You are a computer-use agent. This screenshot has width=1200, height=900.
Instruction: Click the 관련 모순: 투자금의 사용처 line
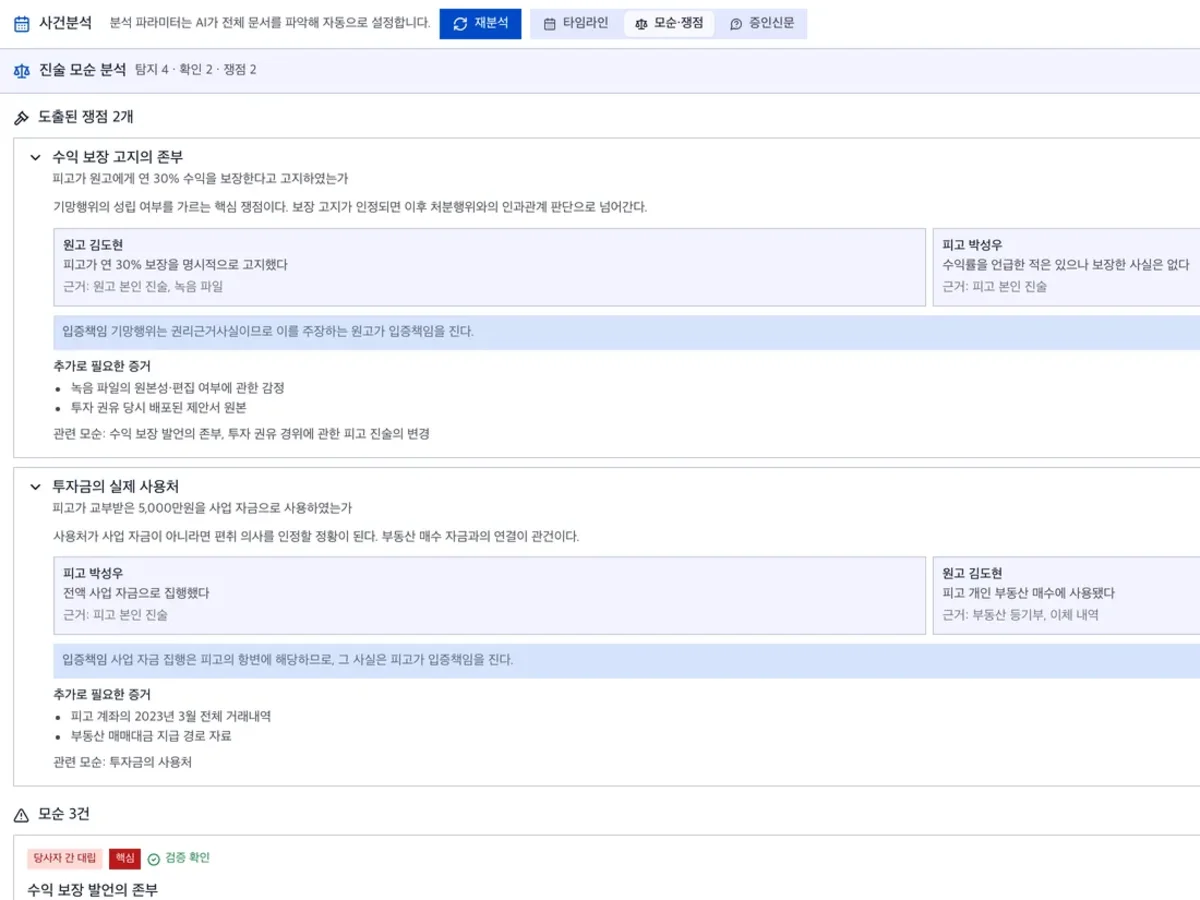coord(122,763)
